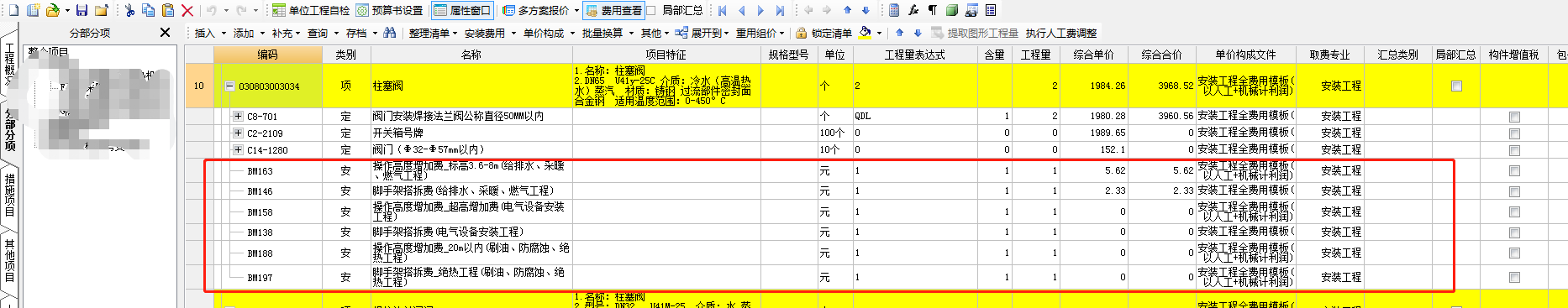Close the 分部分项 side panel

165,33
